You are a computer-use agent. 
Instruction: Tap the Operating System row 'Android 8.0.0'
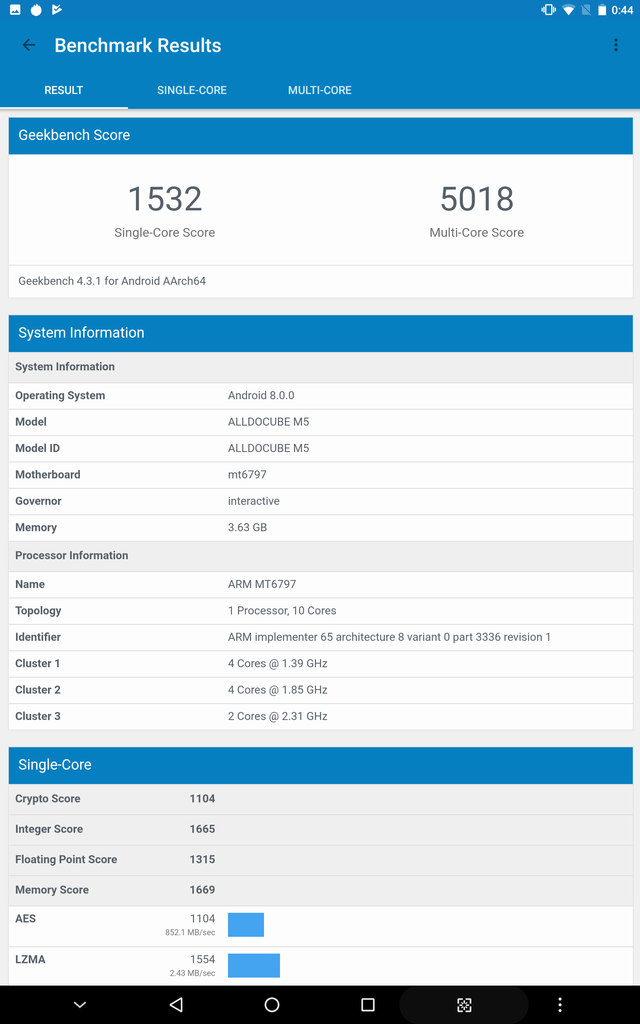point(261,396)
